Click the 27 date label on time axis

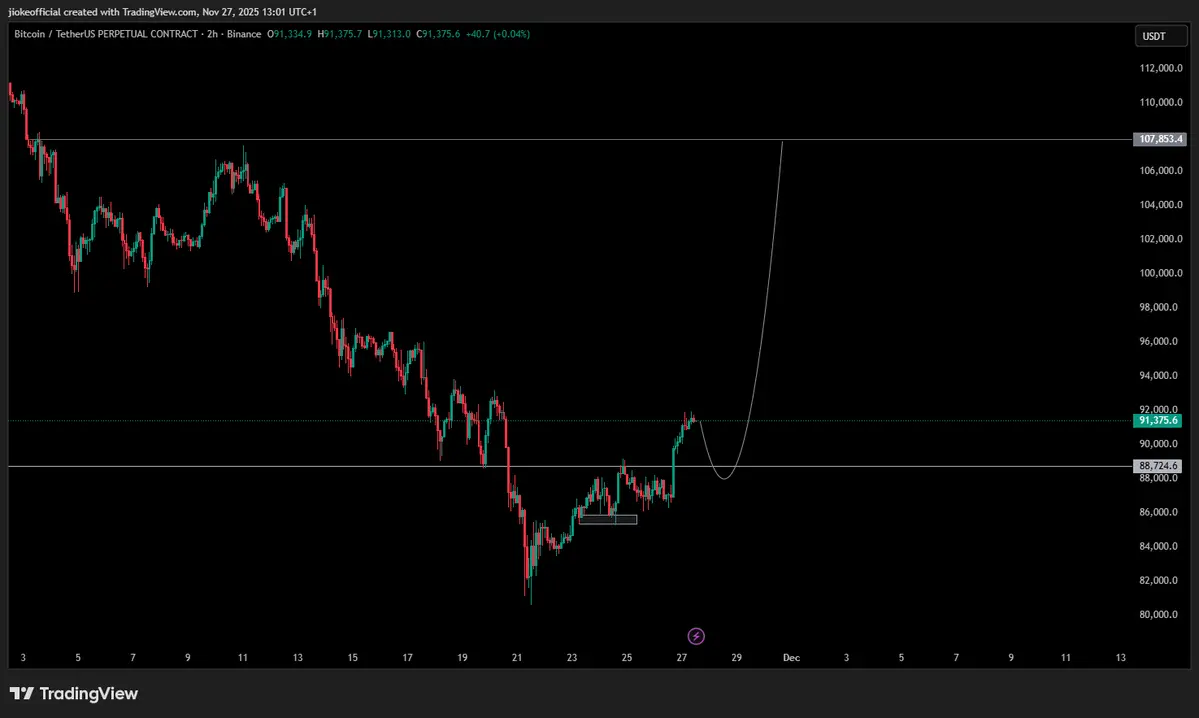[681, 658]
